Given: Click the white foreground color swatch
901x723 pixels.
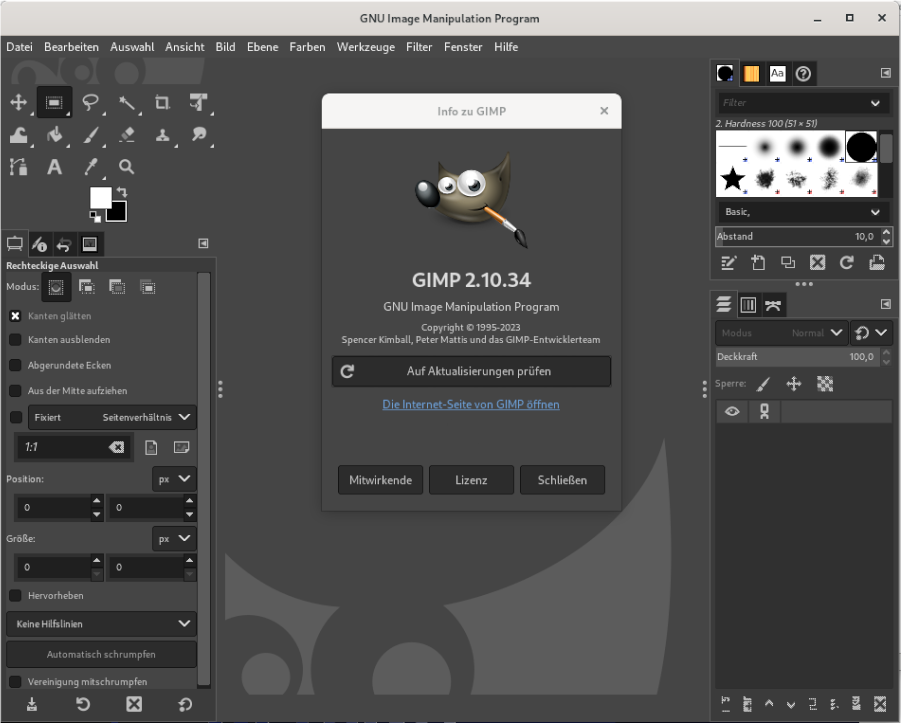Looking at the screenshot, I should (x=101, y=198).
